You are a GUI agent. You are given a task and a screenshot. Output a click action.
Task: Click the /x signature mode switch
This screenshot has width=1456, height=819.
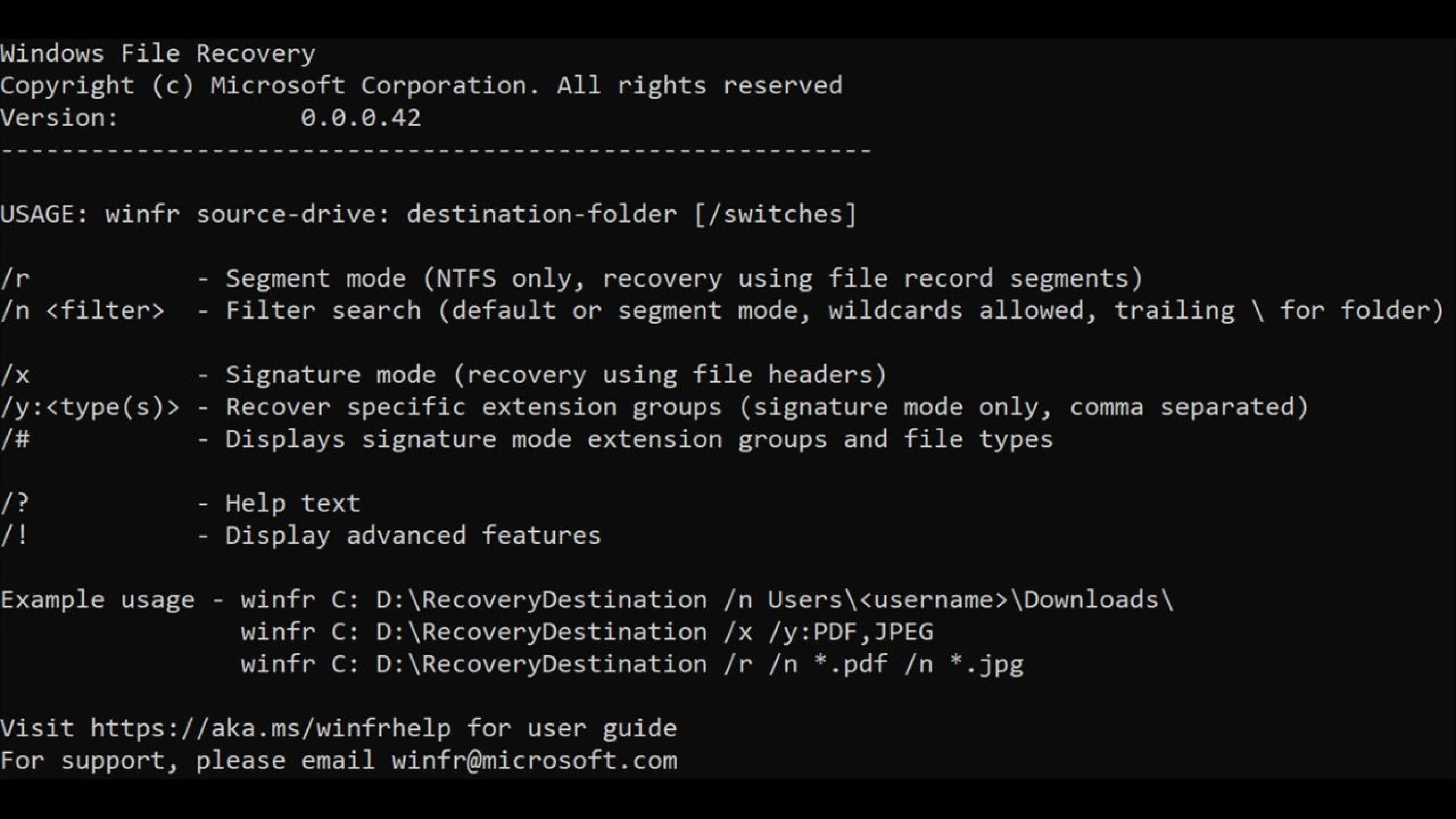[15, 375]
